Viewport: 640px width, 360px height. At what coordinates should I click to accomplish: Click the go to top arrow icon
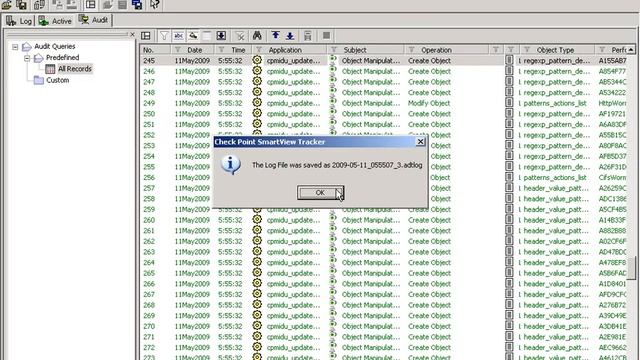point(276,36)
